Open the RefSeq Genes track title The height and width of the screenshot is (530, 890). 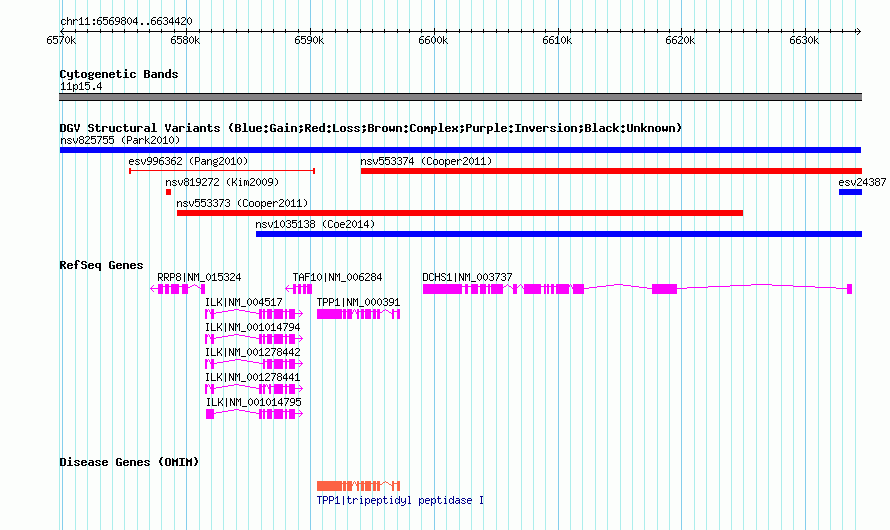click(x=101, y=265)
